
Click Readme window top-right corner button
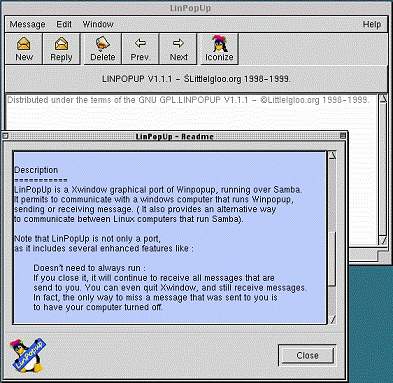[343, 136]
